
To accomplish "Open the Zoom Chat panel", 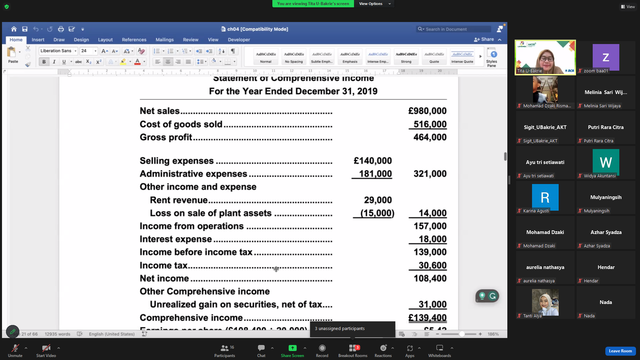I will [x=261, y=351].
